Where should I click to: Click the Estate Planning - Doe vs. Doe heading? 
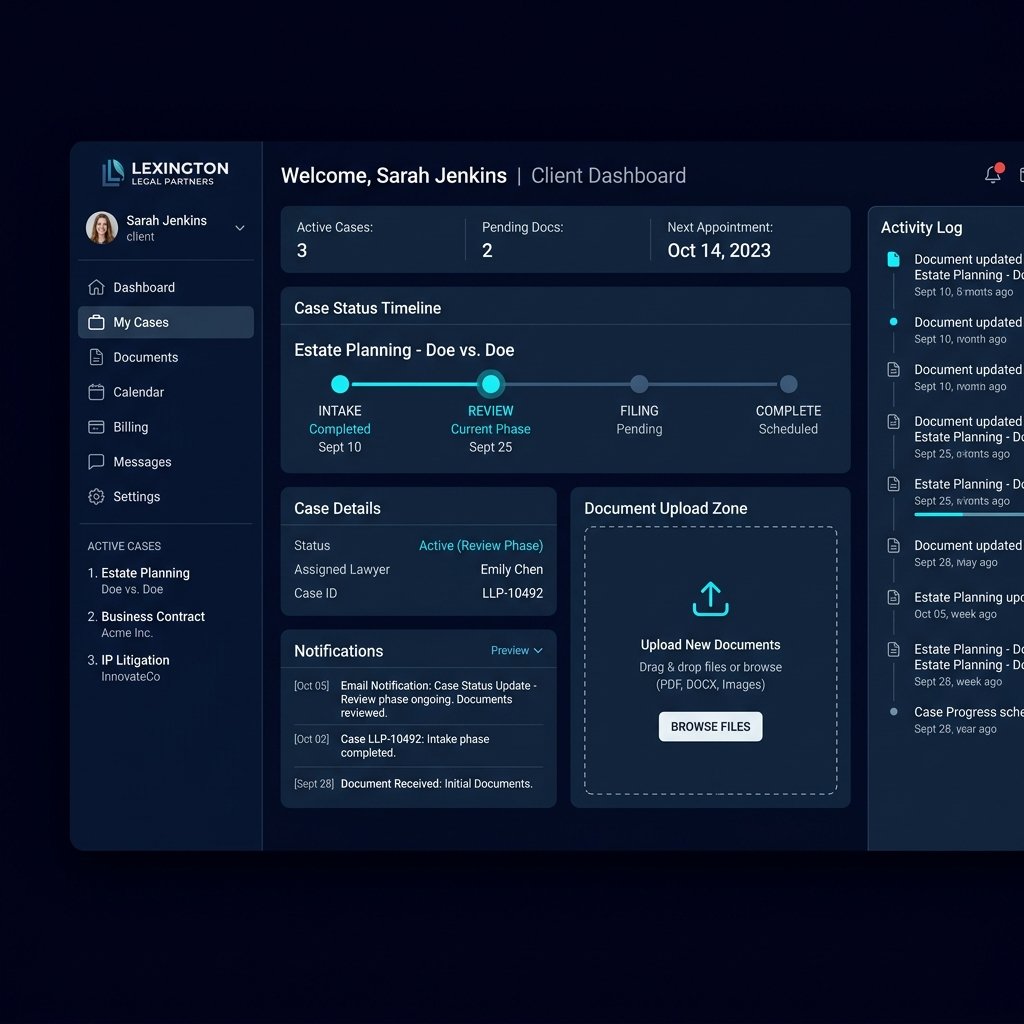404,350
